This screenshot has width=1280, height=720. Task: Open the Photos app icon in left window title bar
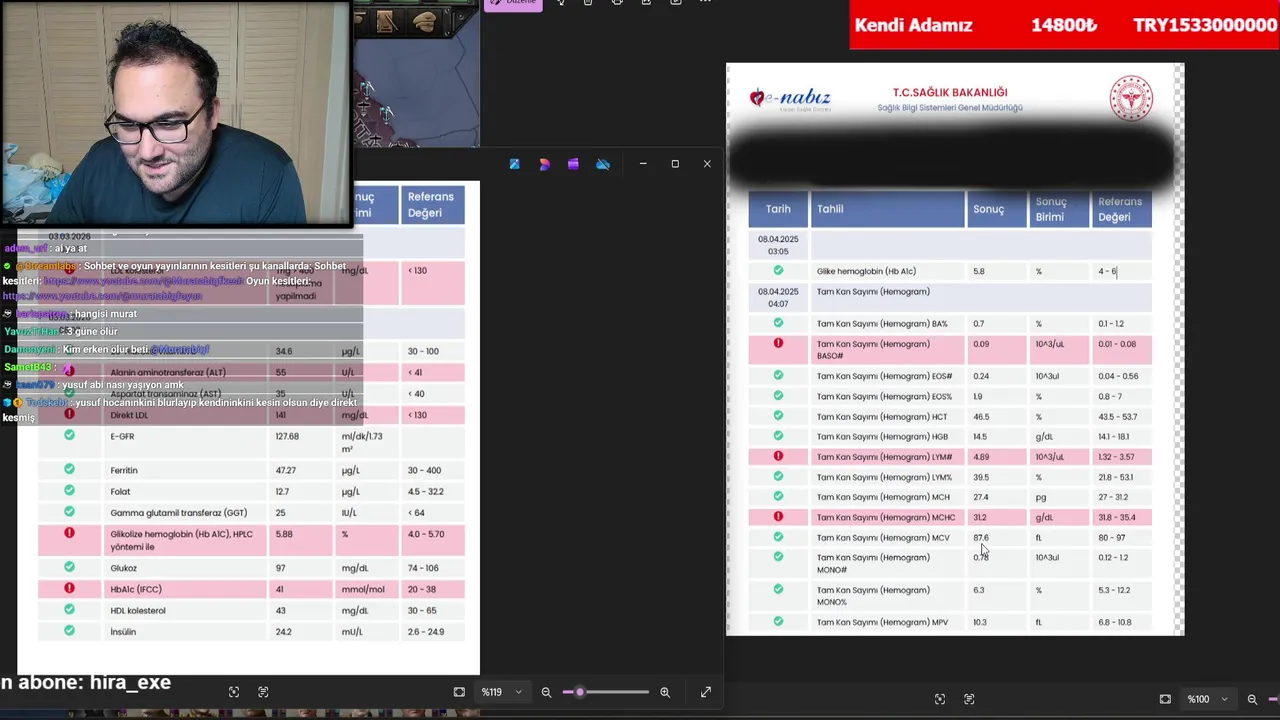point(514,164)
